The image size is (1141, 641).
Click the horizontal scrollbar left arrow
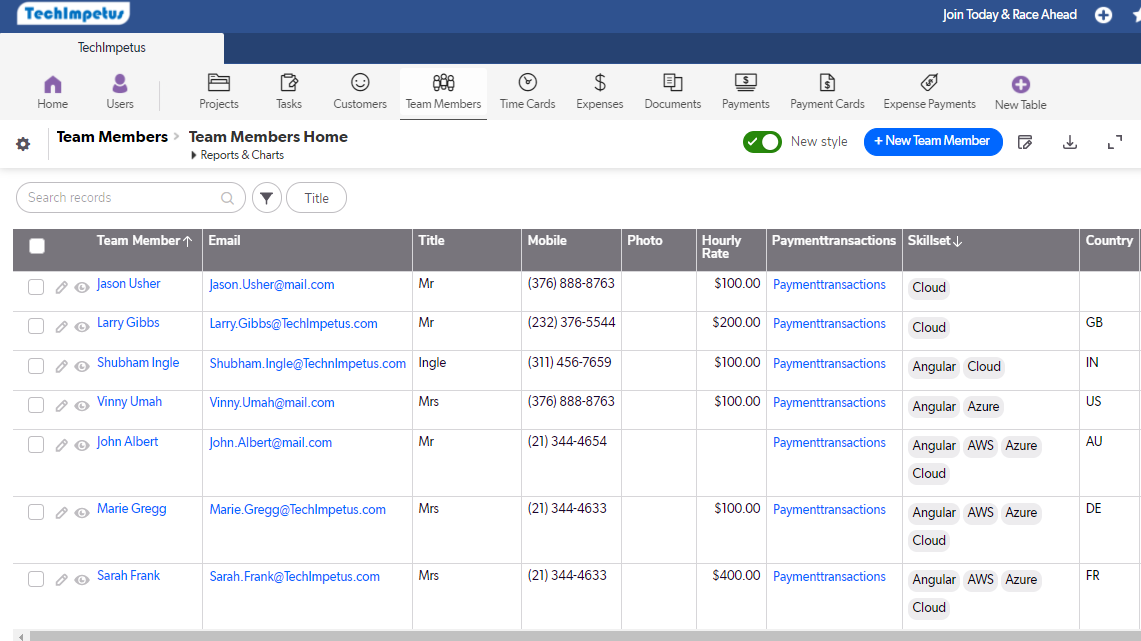pos(22,637)
